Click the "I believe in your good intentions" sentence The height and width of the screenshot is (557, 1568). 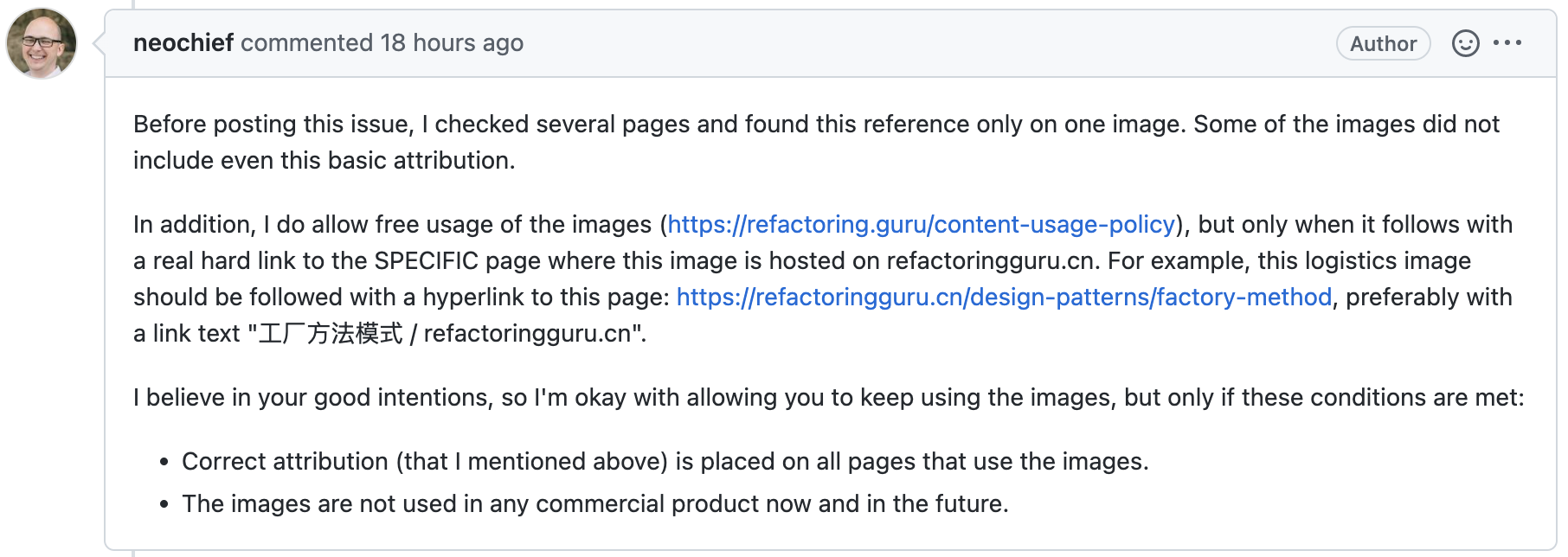[x=829, y=397]
